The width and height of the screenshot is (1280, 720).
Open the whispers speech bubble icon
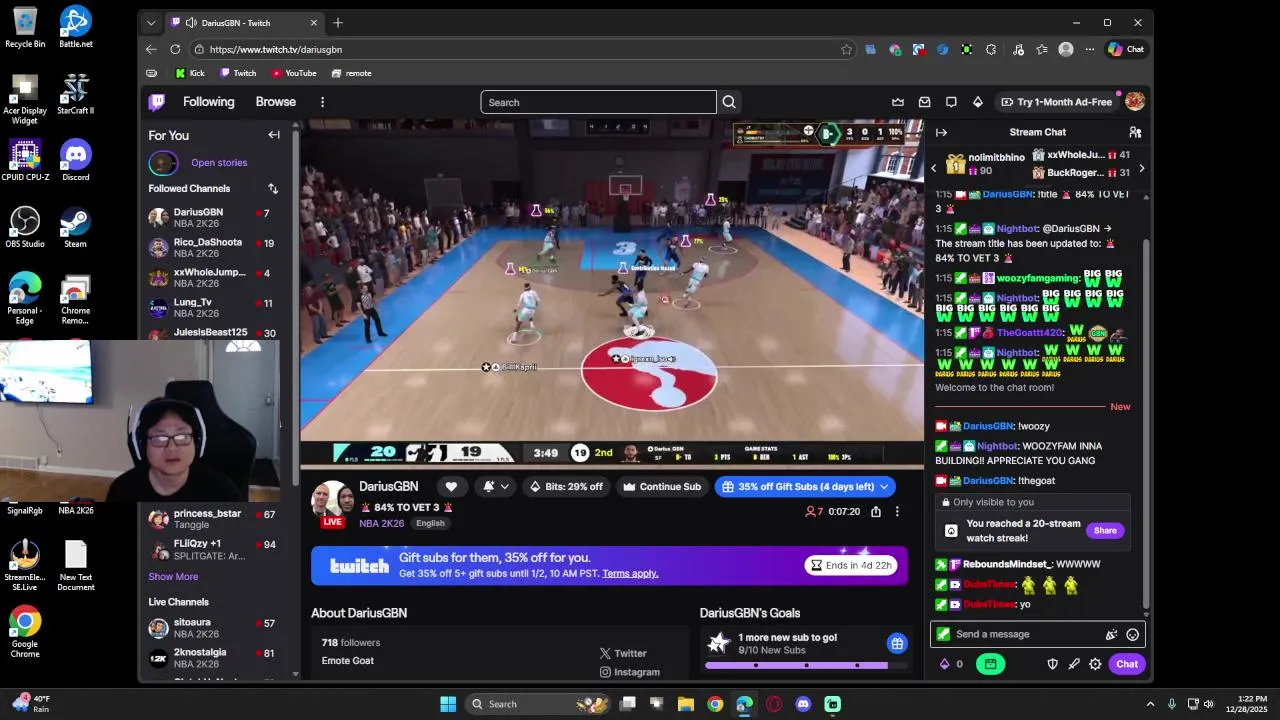951,102
